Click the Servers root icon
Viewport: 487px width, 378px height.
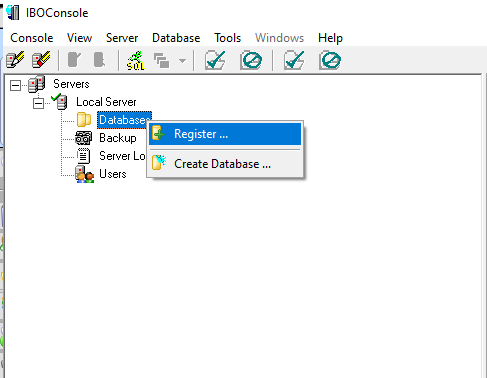tap(36, 84)
